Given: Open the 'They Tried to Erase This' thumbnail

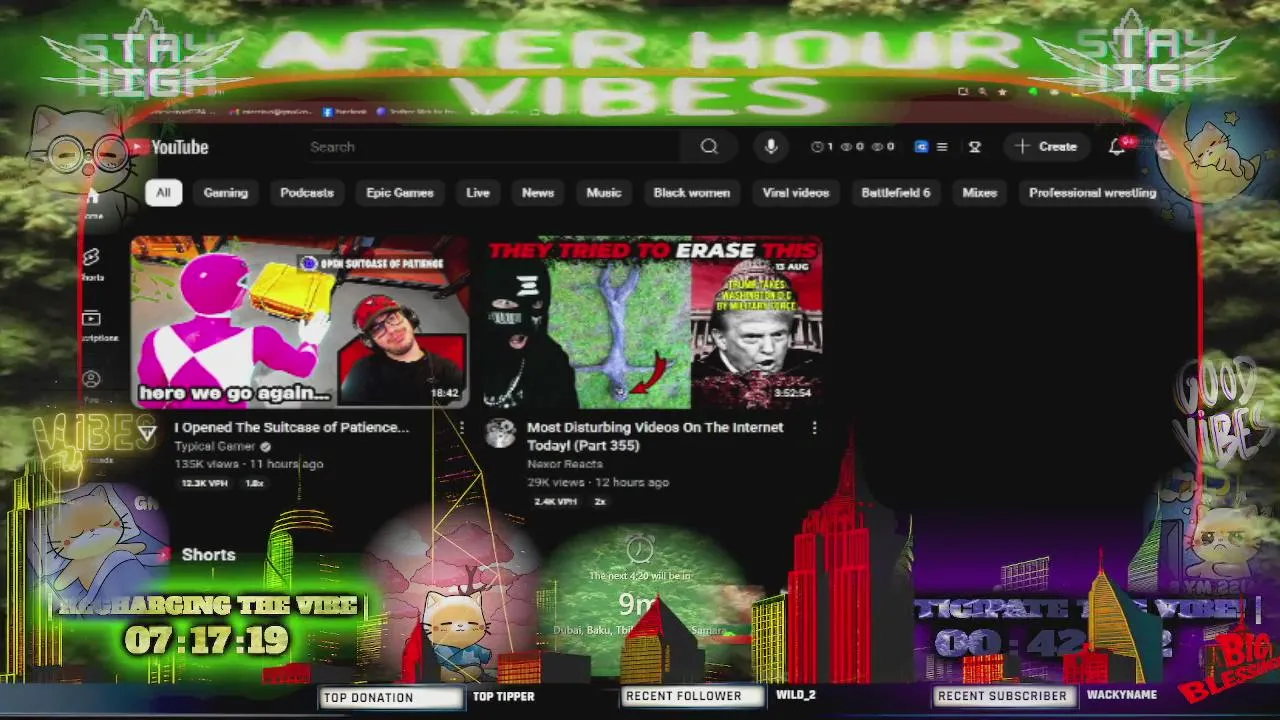Looking at the screenshot, I should [653, 322].
